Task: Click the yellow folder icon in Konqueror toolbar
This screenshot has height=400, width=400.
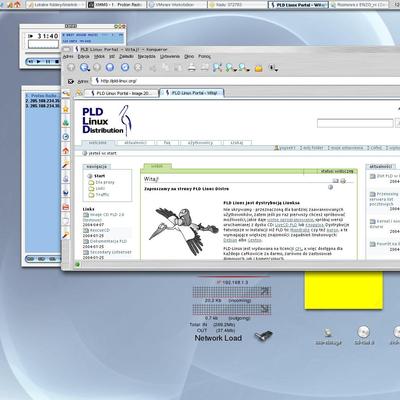Action: [x=259, y=69]
